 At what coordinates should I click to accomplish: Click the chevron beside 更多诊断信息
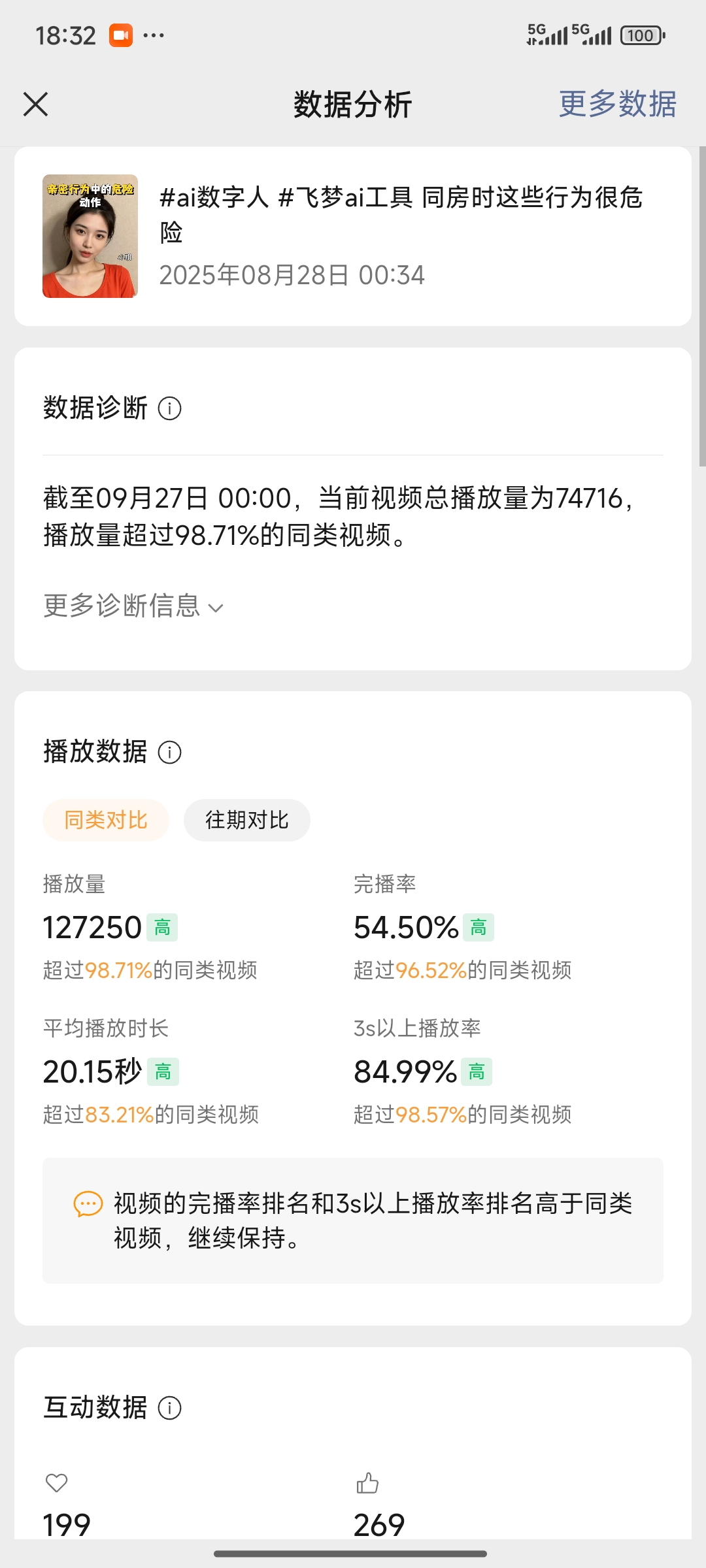point(216,608)
